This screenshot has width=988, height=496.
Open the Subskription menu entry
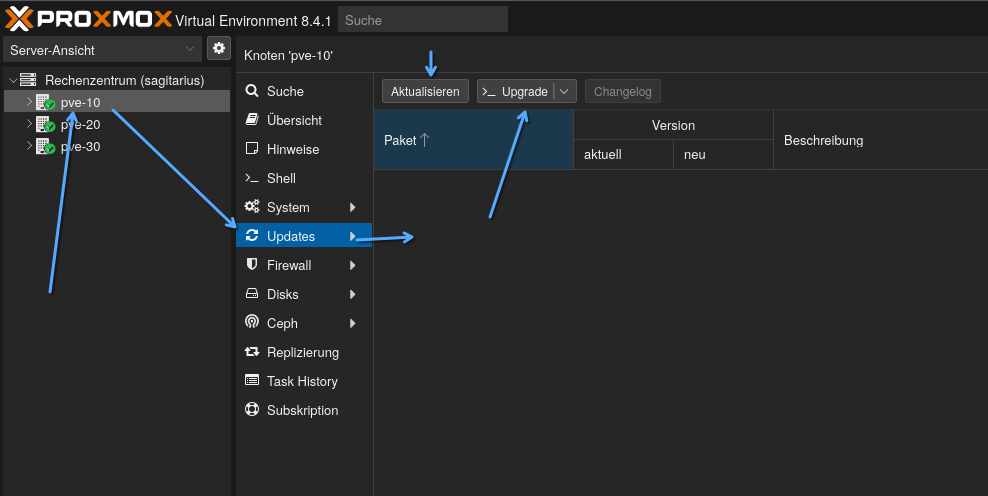tap(304, 410)
